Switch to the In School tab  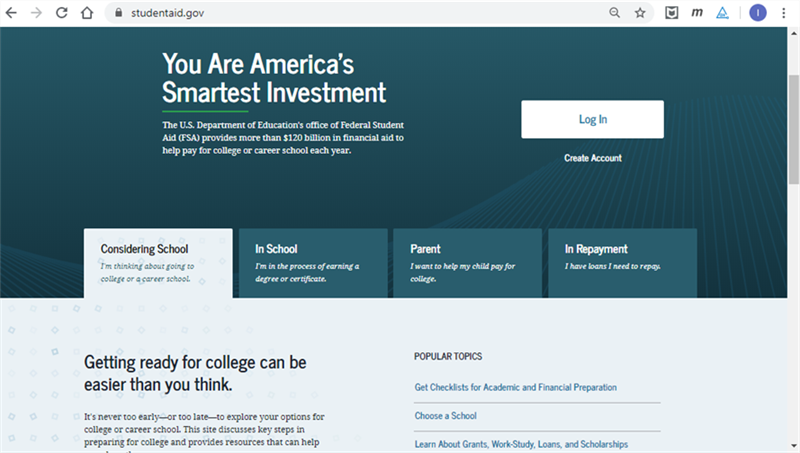(x=313, y=262)
